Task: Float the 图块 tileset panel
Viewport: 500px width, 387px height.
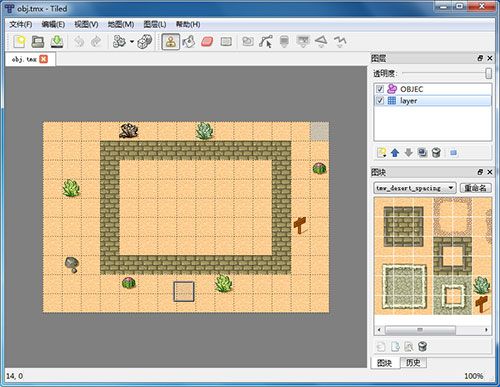Action: [480, 172]
